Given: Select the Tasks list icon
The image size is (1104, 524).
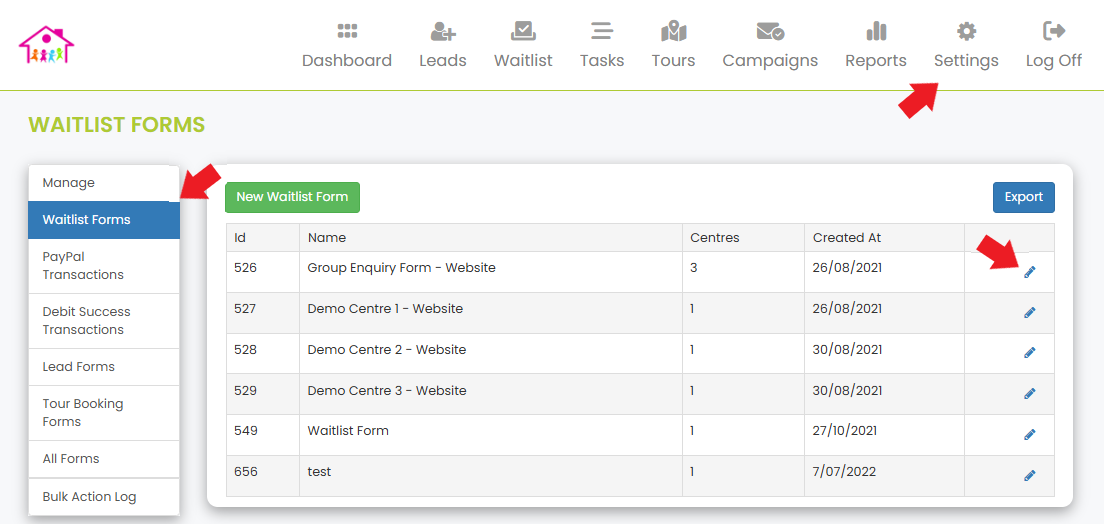Looking at the screenshot, I should (601, 31).
